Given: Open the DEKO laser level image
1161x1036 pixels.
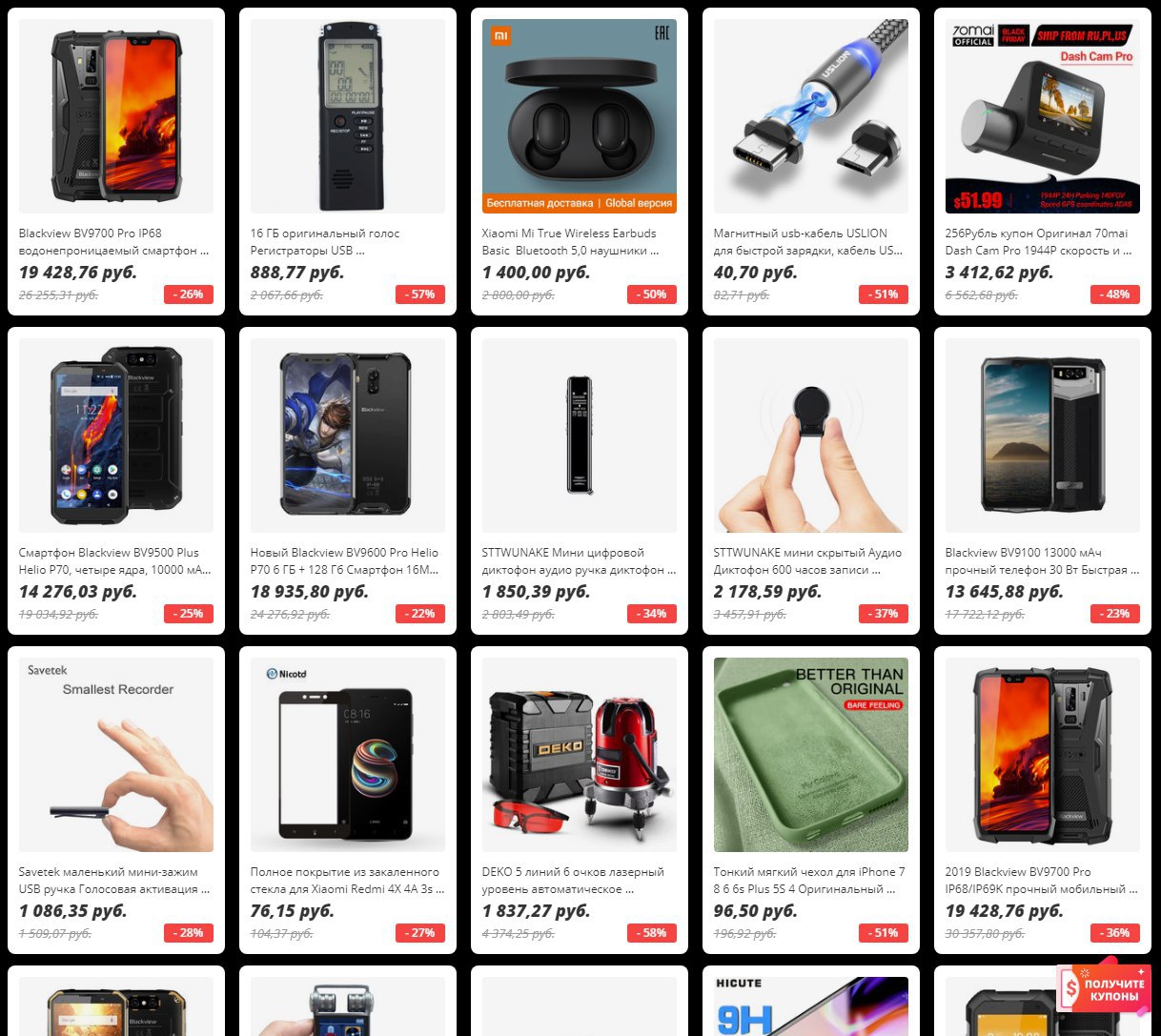Looking at the screenshot, I should [x=580, y=755].
